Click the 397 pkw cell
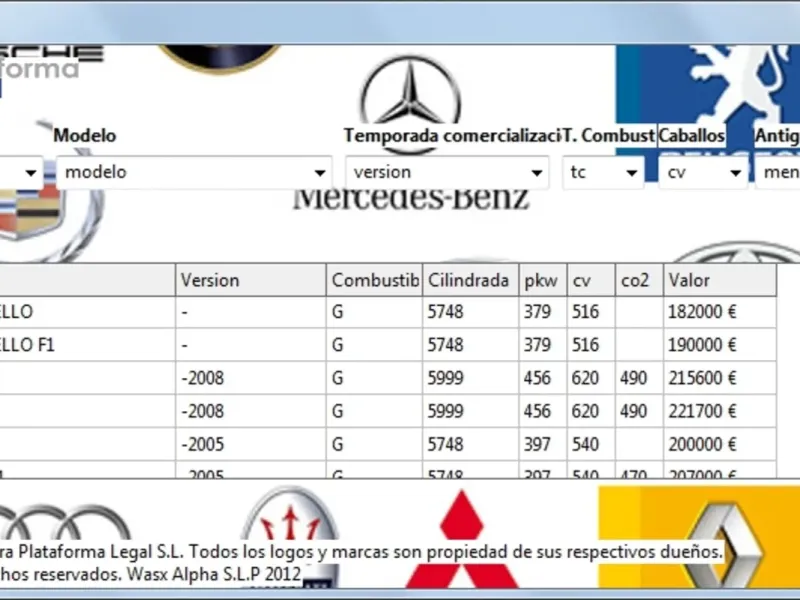Screen dimensions: 800x600 543,444
